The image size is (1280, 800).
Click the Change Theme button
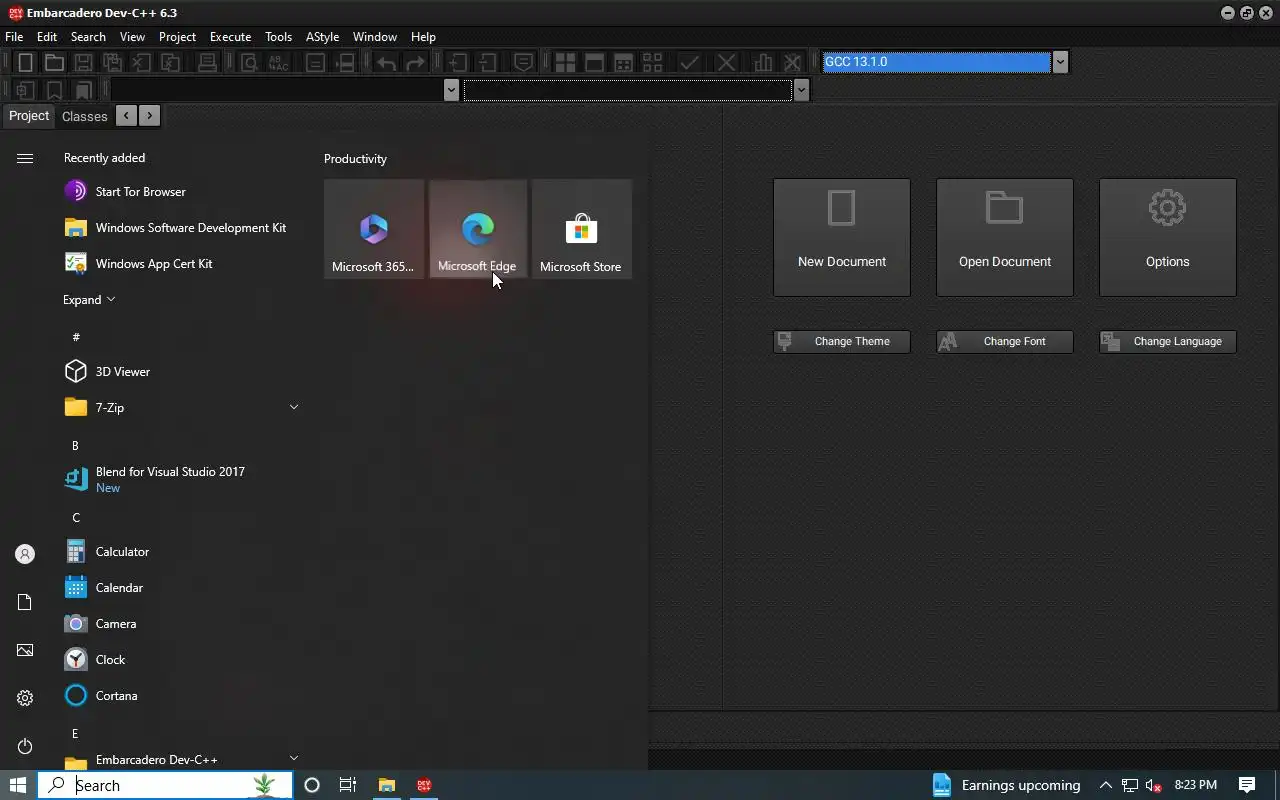point(842,341)
